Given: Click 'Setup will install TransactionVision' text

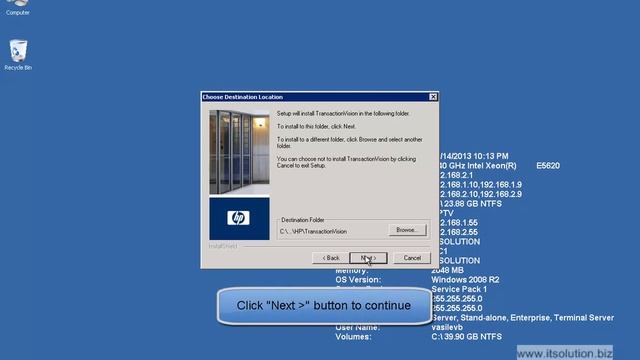Looking at the screenshot, I should [343, 113].
